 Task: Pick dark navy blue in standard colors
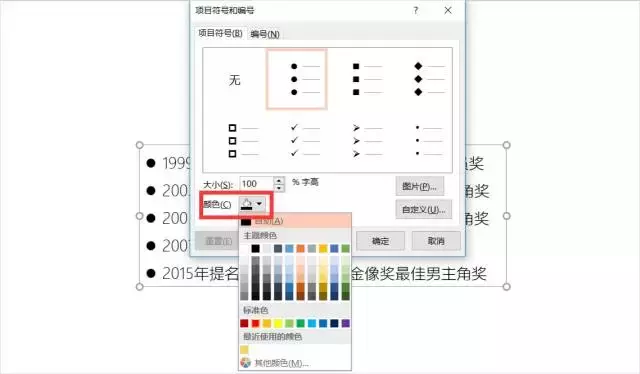(334, 323)
